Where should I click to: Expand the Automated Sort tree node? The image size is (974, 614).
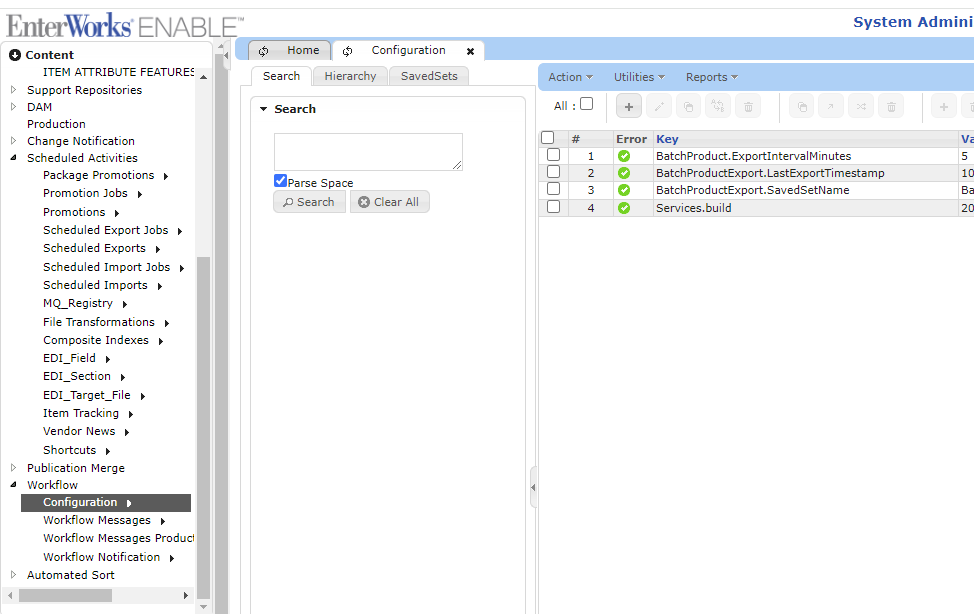pos(14,575)
